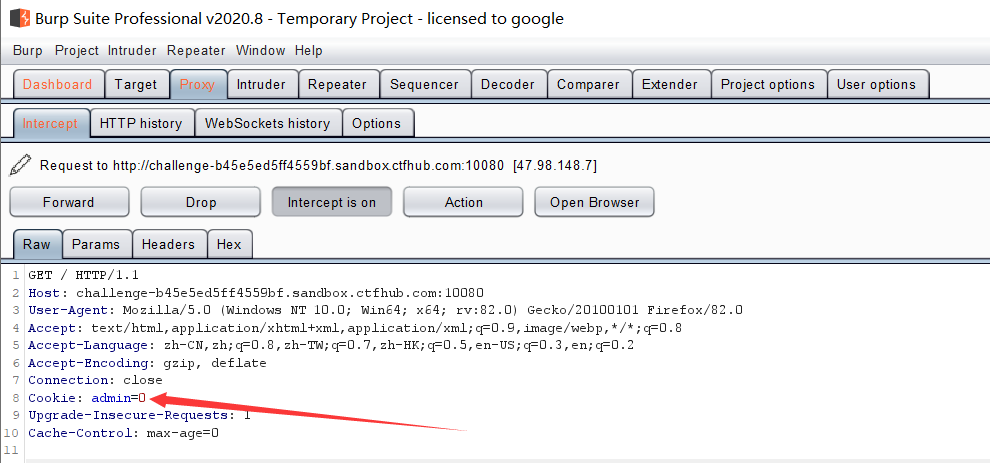Open the Decoder tab
The image size is (990, 463).
coord(507,84)
